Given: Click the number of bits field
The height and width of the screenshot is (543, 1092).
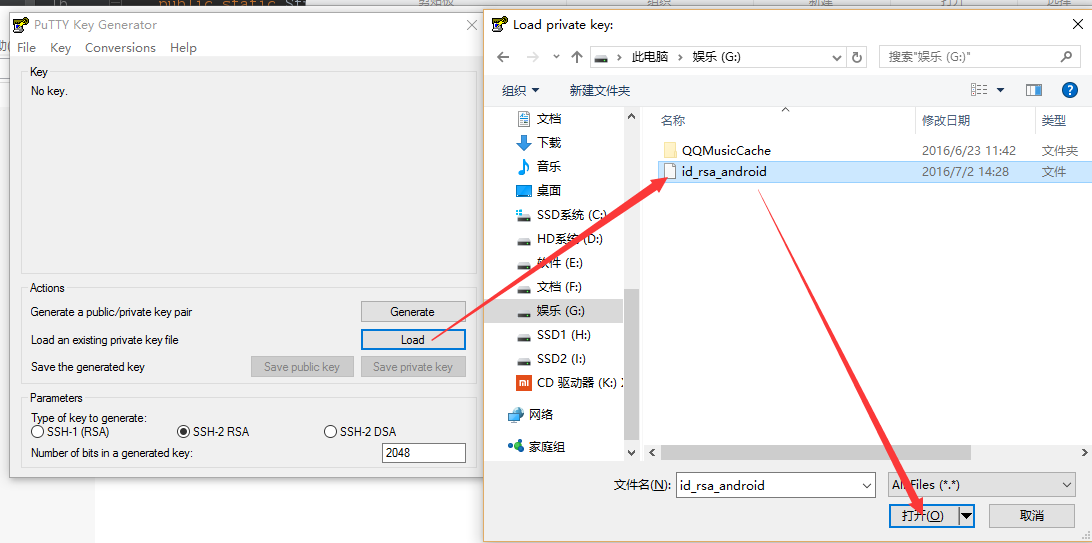Looking at the screenshot, I should tap(424, 452).
